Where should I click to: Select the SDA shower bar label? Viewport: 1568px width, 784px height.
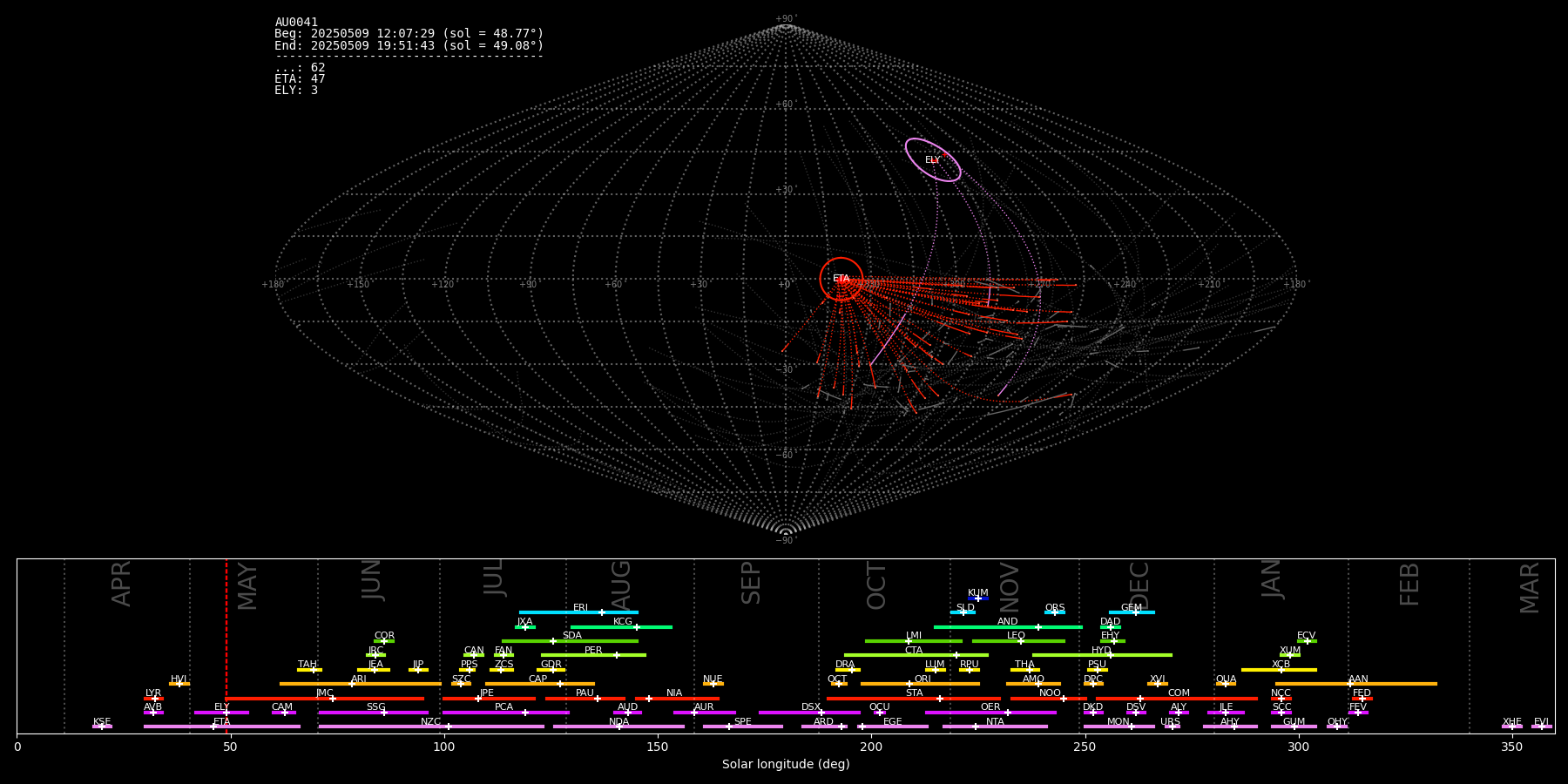click(572, 636)
